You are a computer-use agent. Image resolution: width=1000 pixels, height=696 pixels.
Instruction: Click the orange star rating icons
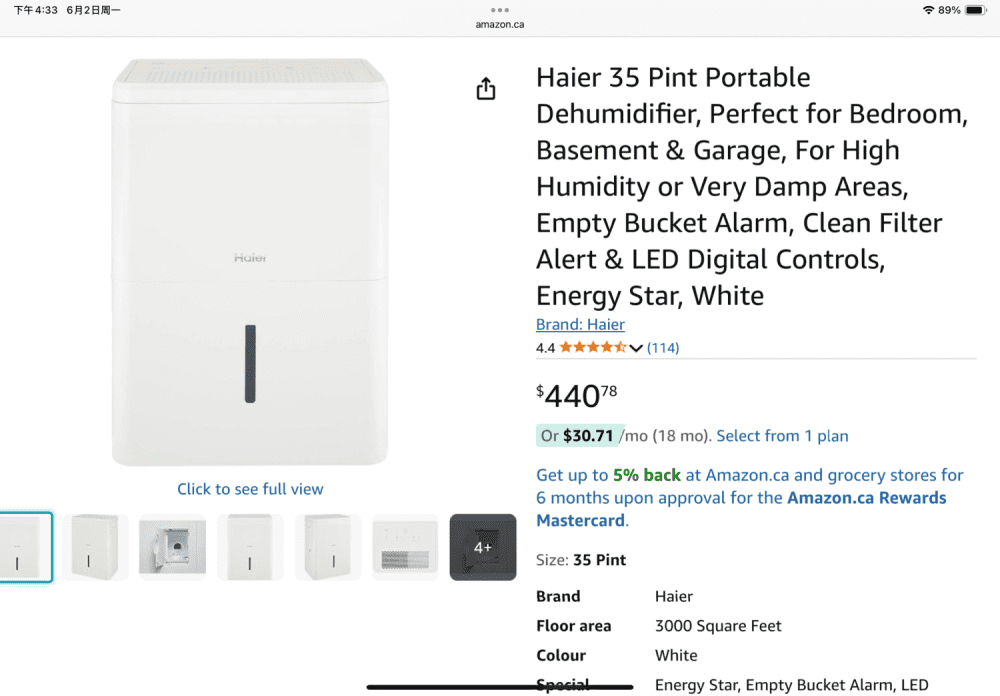pos(593,348)
